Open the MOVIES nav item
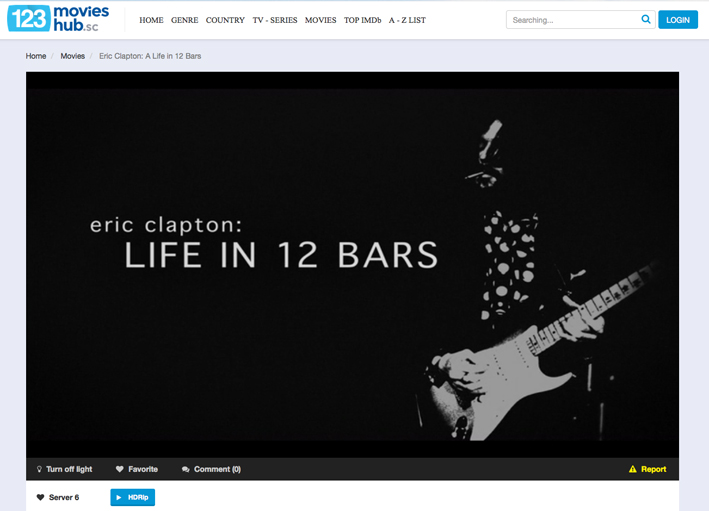Viewport: 709px width, 511px height. pos(320,20)
